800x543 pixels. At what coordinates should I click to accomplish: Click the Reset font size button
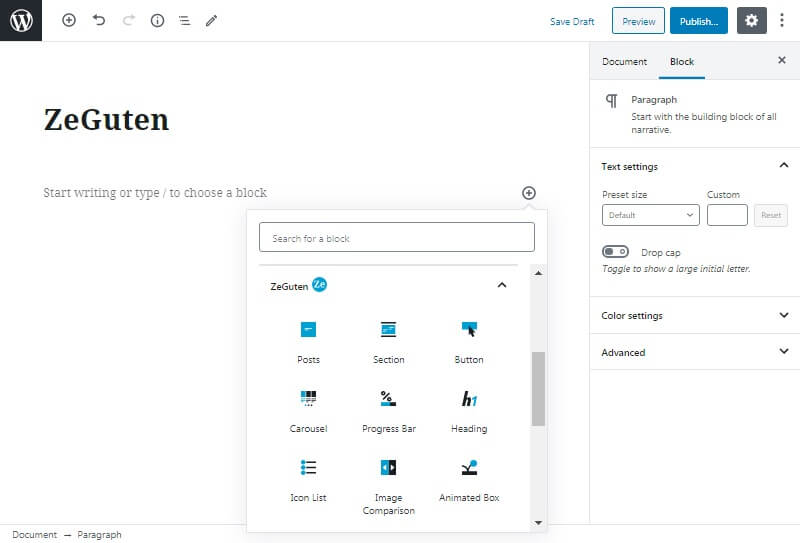771,215
